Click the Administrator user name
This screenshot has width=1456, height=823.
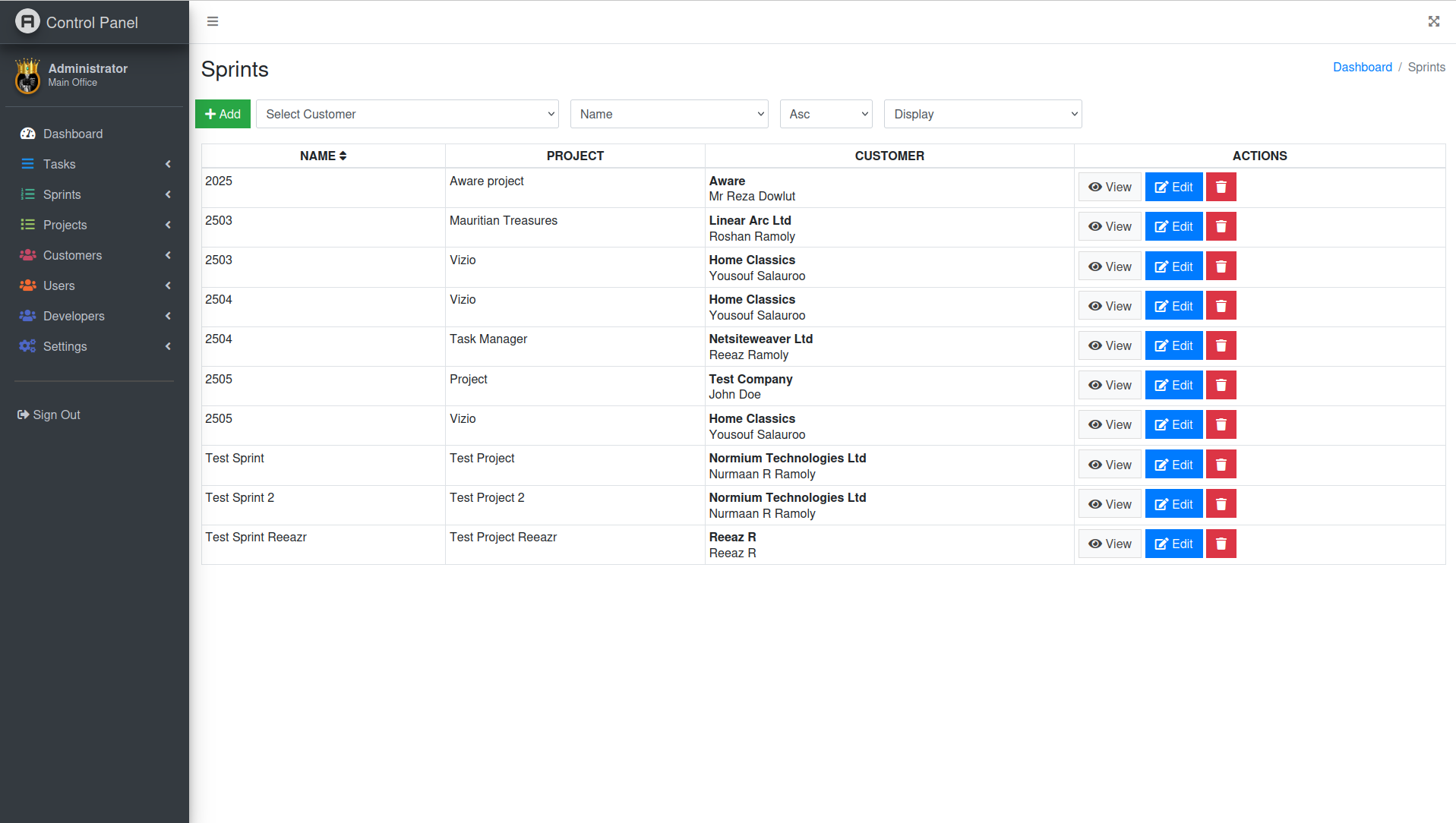tap(87, 68)
